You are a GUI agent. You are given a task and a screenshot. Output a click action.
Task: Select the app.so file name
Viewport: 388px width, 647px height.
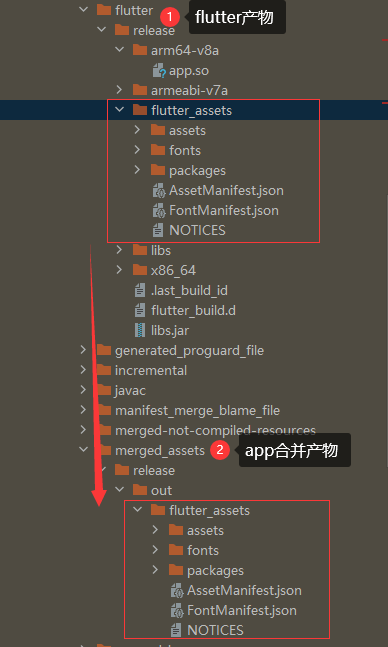(189, 71)
